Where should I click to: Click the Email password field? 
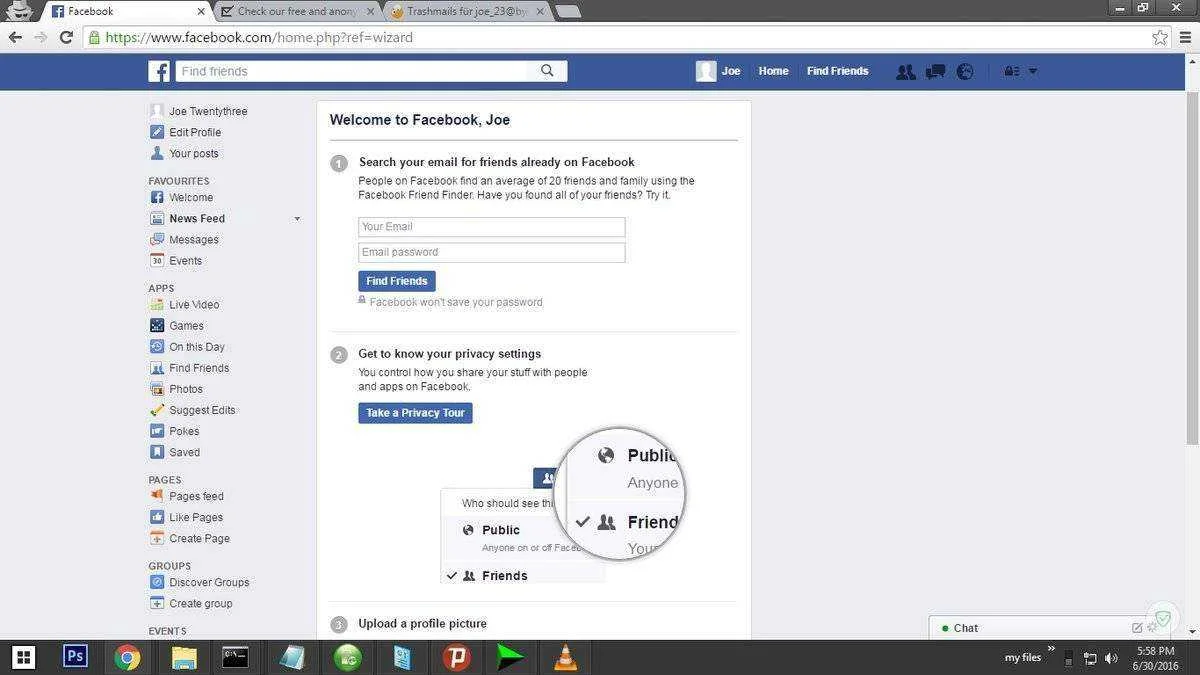click(x=492, y=252)
